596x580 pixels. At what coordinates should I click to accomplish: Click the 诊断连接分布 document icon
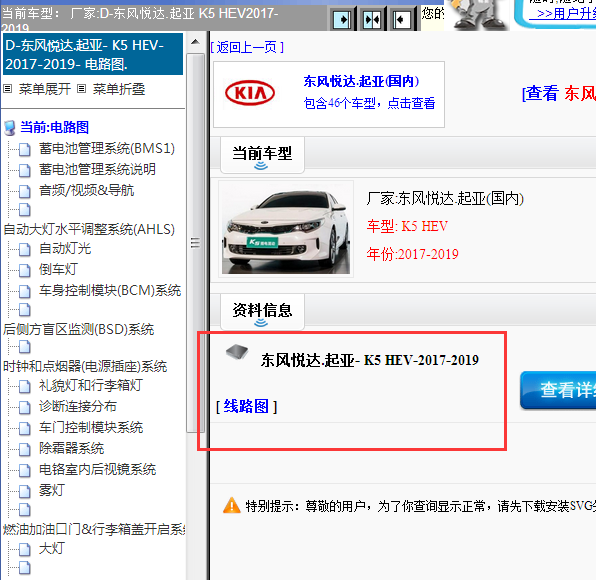click(x=24, y=407)
